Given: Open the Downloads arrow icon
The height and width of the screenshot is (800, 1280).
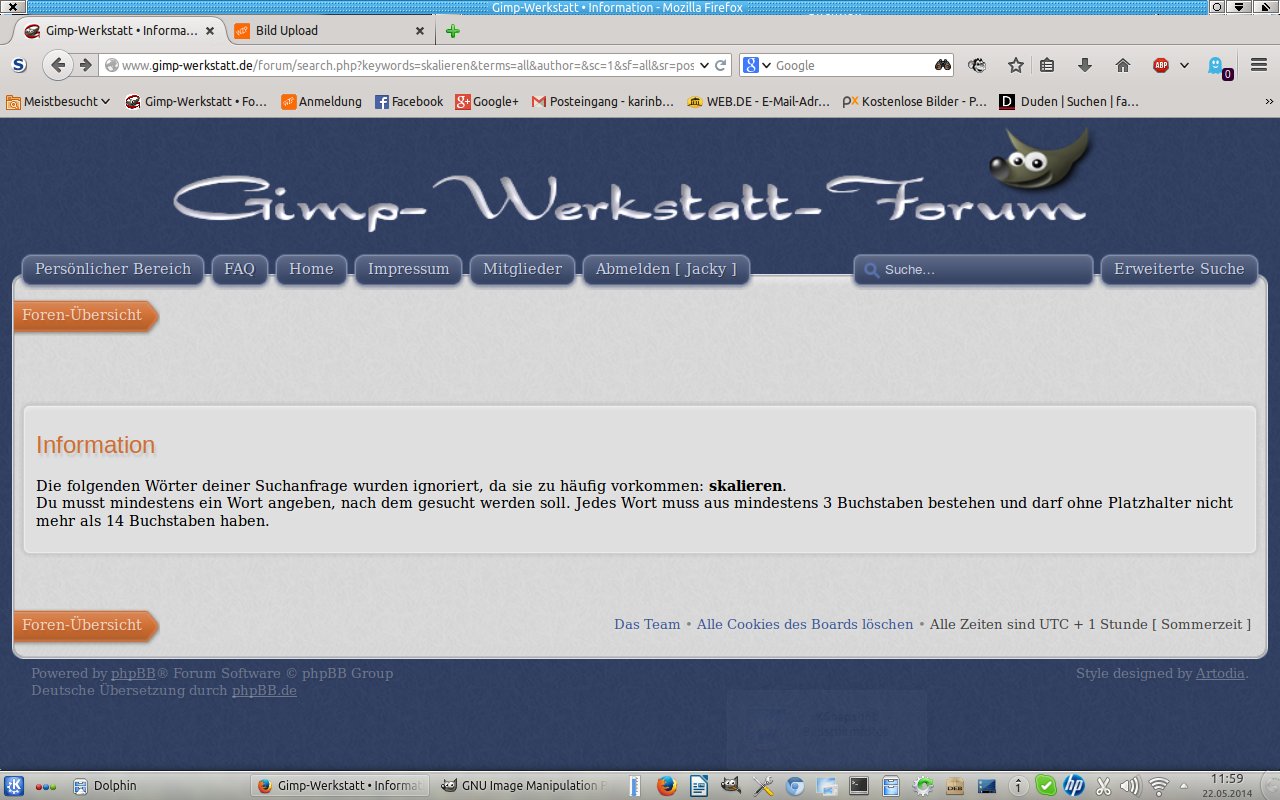Looking at the screenshot, I should coord(1085,65).
